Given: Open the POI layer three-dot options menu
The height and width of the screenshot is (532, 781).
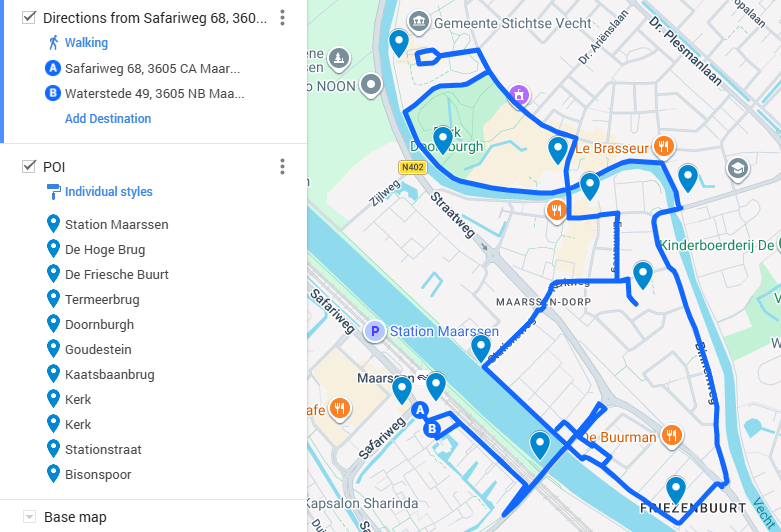Looking at the screenshot, I should tap(282, 167).
